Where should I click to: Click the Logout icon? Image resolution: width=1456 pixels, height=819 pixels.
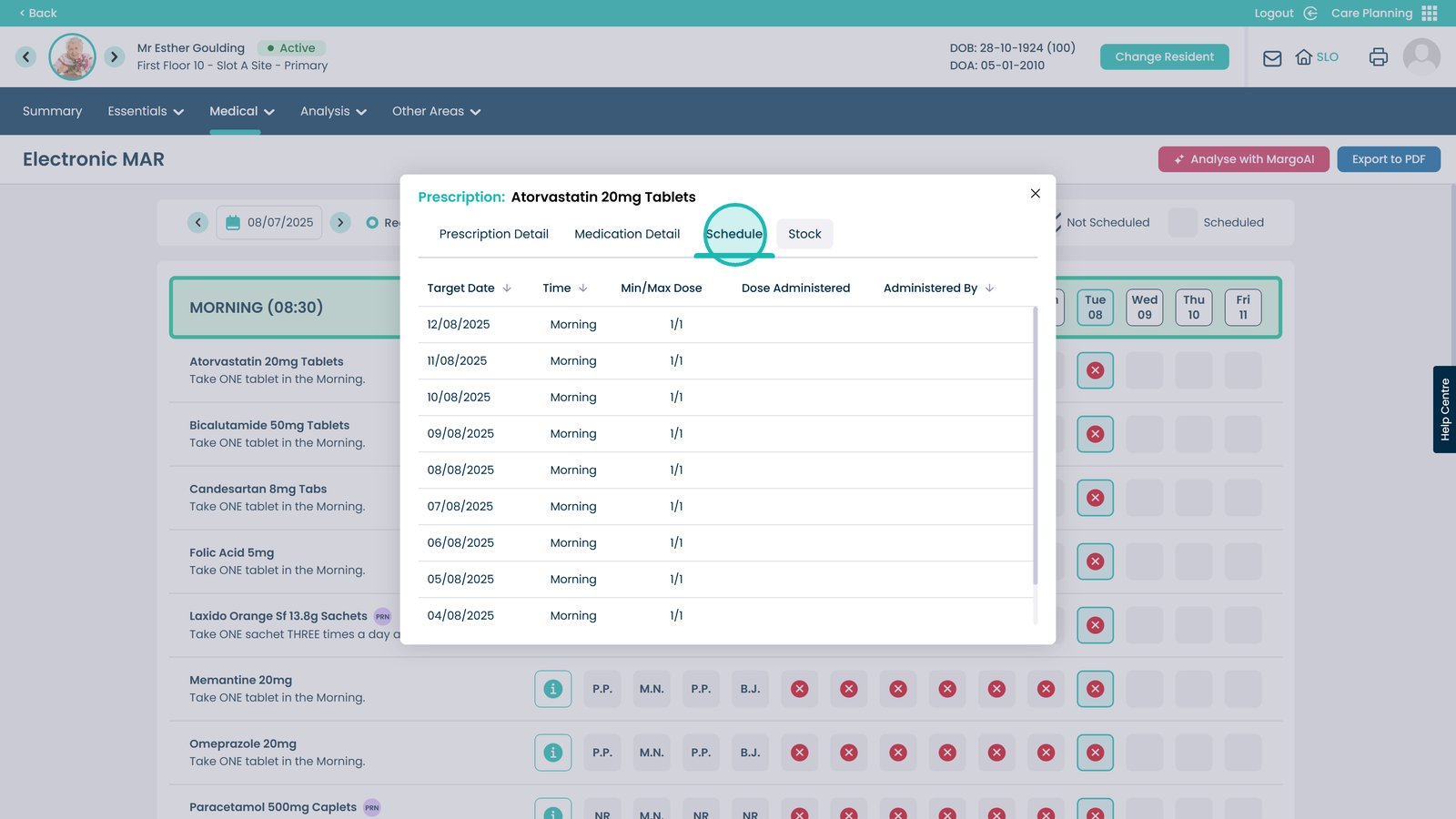pos(1310,13)
